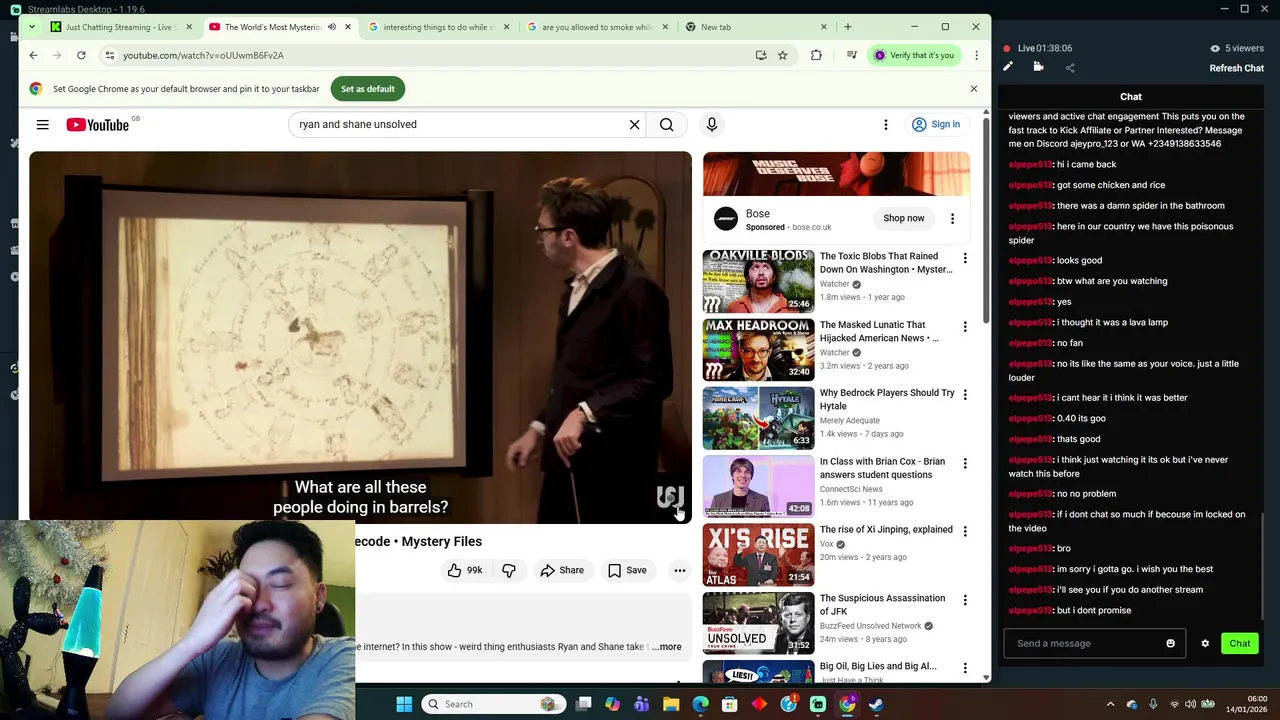Bookmark this page with the star icon
1280x720 pixels.
[783, 55]
